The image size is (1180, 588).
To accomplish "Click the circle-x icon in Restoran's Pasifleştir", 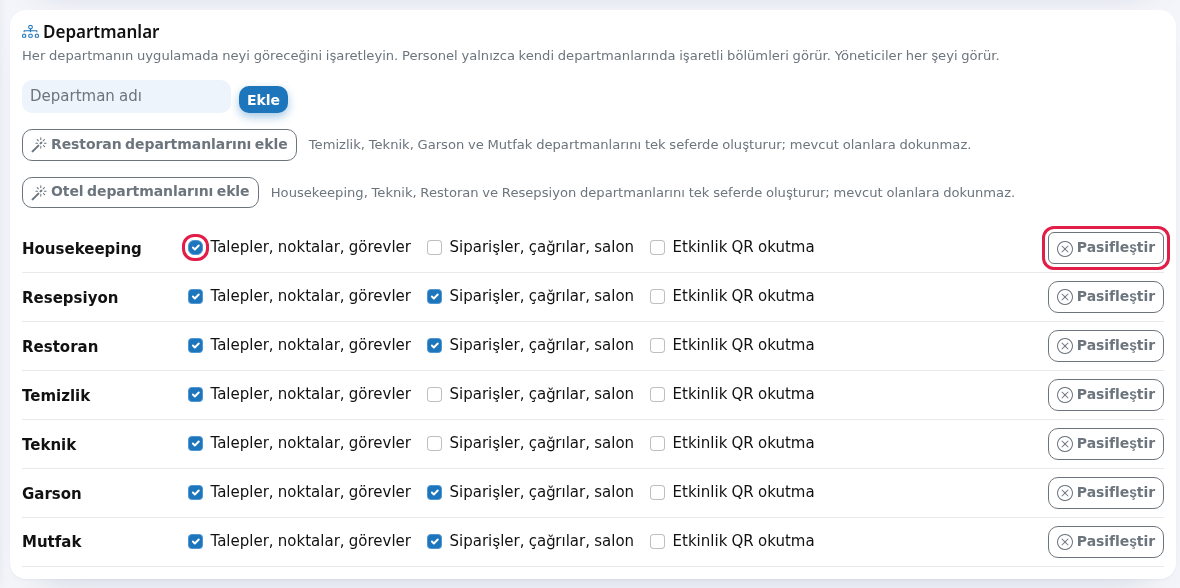I will 1065,346.
